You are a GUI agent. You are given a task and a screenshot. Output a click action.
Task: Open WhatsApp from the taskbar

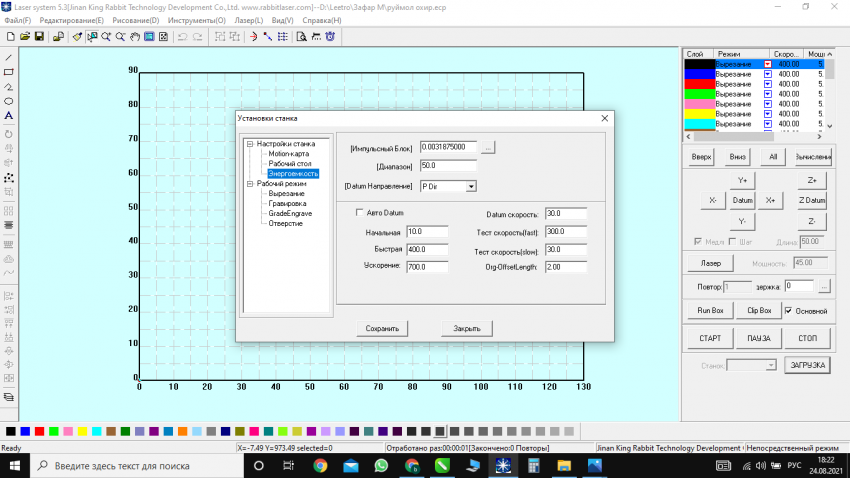pyautogui.click(x=381, y=466)
